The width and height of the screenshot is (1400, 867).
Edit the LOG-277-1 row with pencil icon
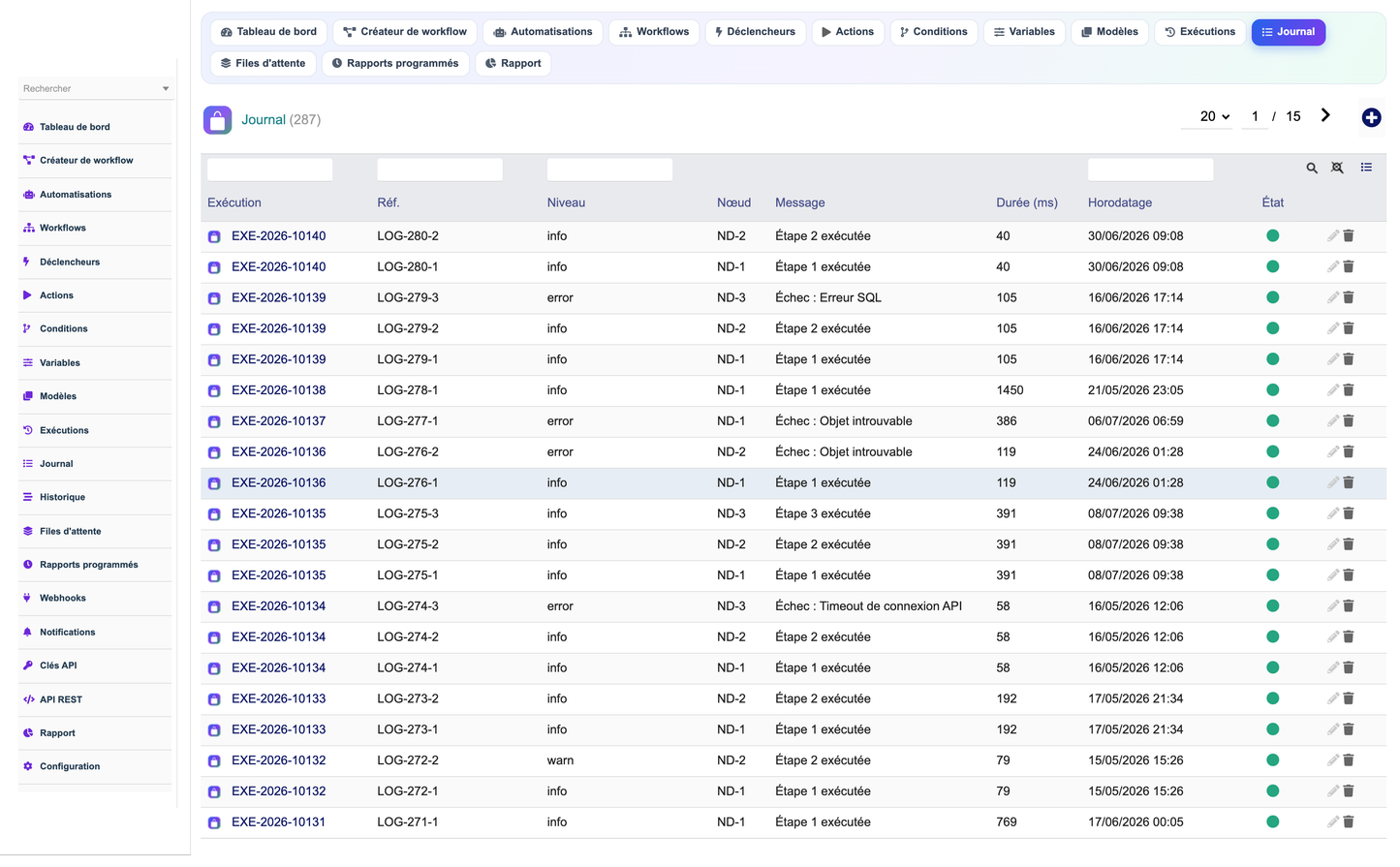(1333, 420)
